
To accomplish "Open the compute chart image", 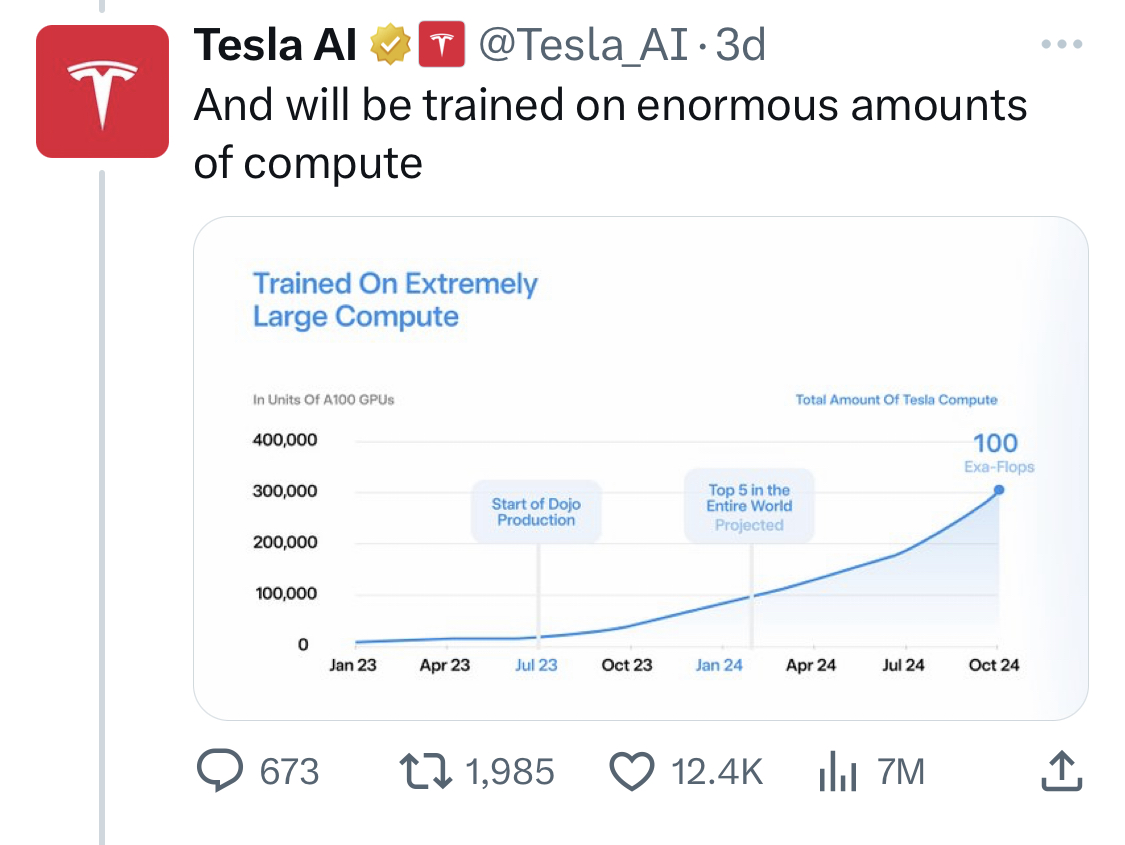I will pos(640,468).
